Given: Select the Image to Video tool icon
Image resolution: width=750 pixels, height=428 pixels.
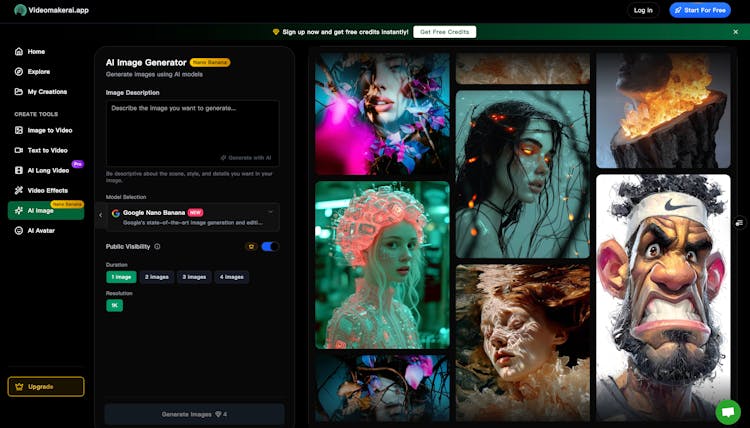Looking at the screenshot, I should (19, 130).
